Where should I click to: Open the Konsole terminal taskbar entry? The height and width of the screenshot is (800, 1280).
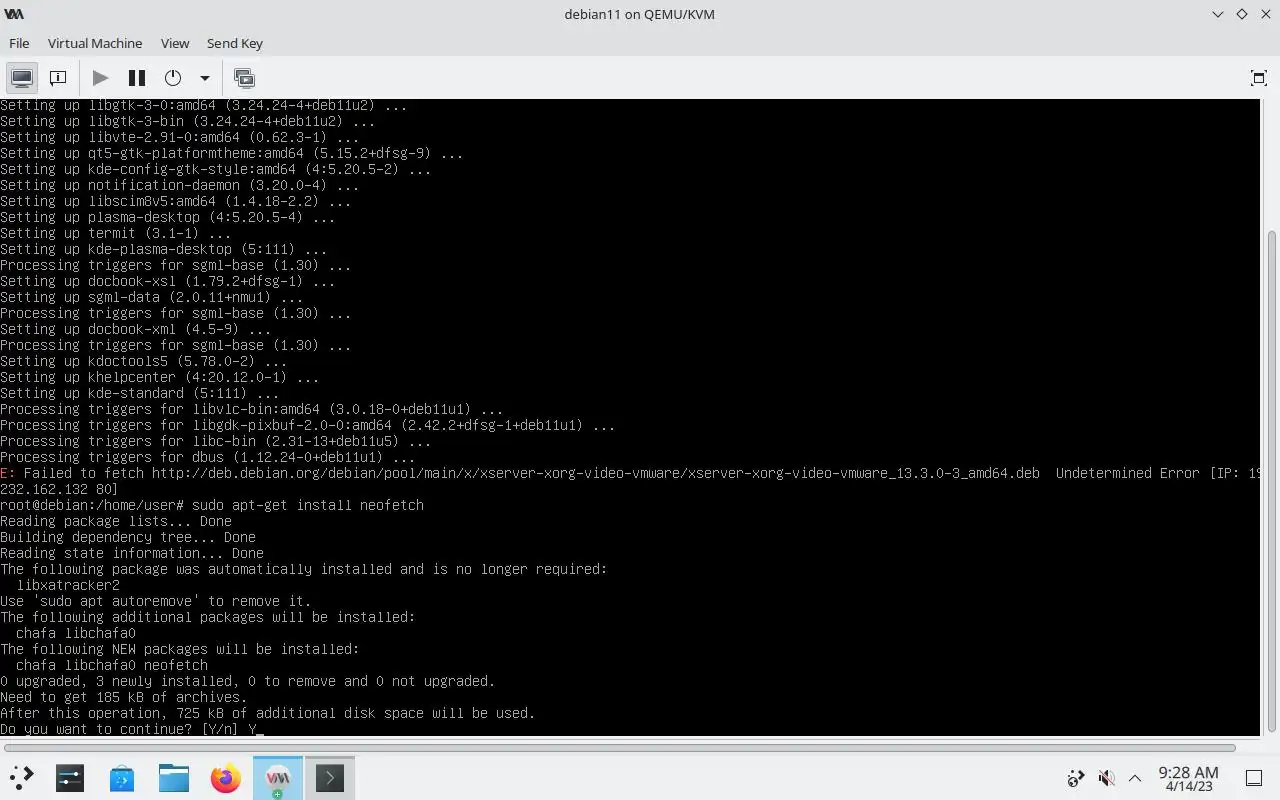[x=330, y=777]
